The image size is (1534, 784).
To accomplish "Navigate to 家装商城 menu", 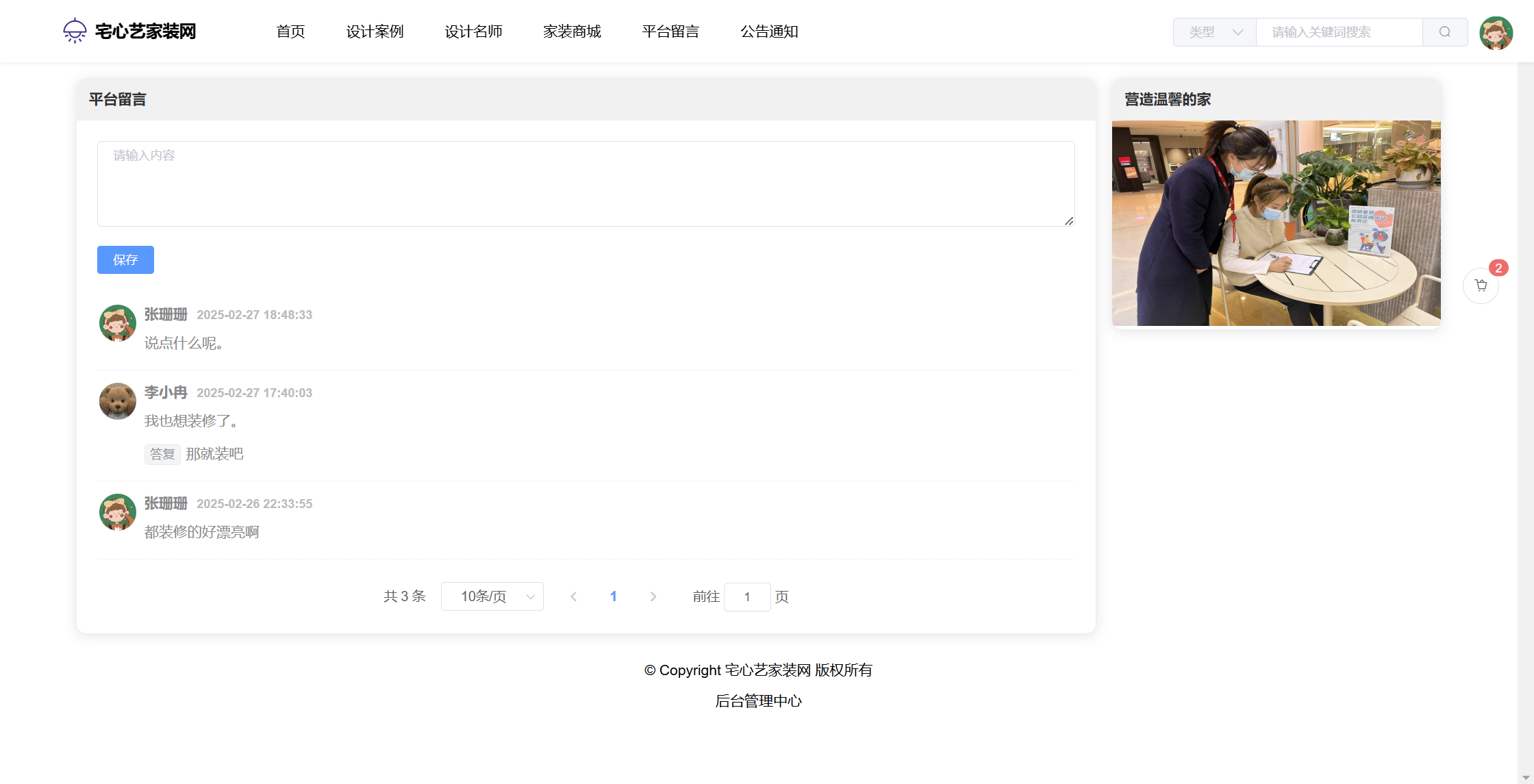I will [572, 31].
